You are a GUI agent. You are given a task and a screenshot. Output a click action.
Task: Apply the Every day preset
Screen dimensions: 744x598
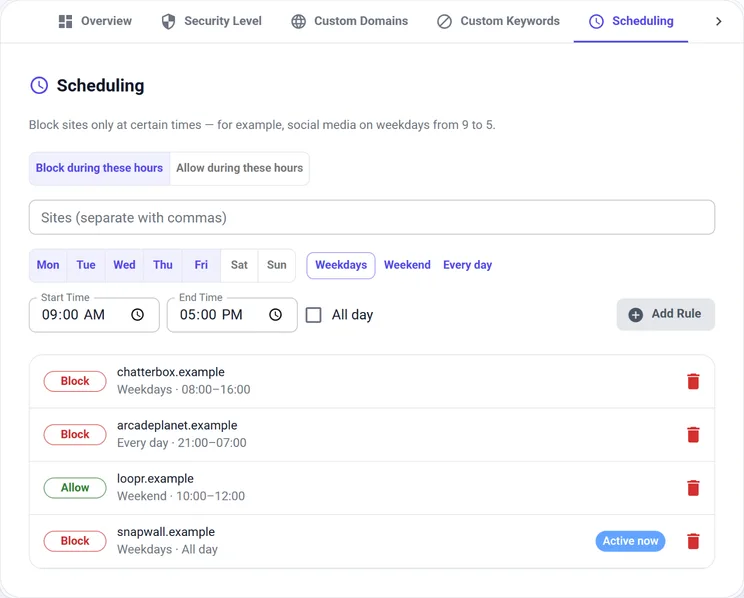467,265
